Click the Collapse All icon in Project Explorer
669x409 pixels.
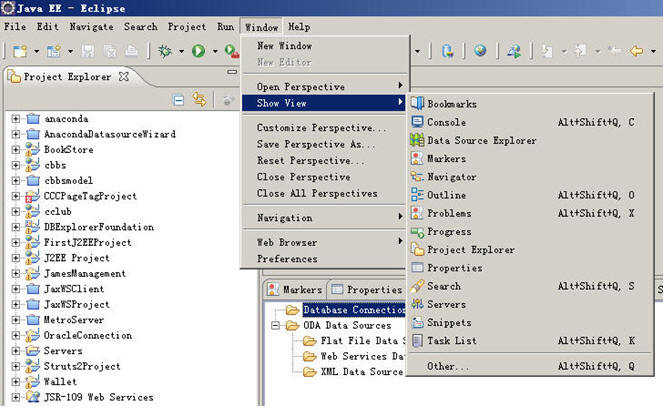(179, 101)
